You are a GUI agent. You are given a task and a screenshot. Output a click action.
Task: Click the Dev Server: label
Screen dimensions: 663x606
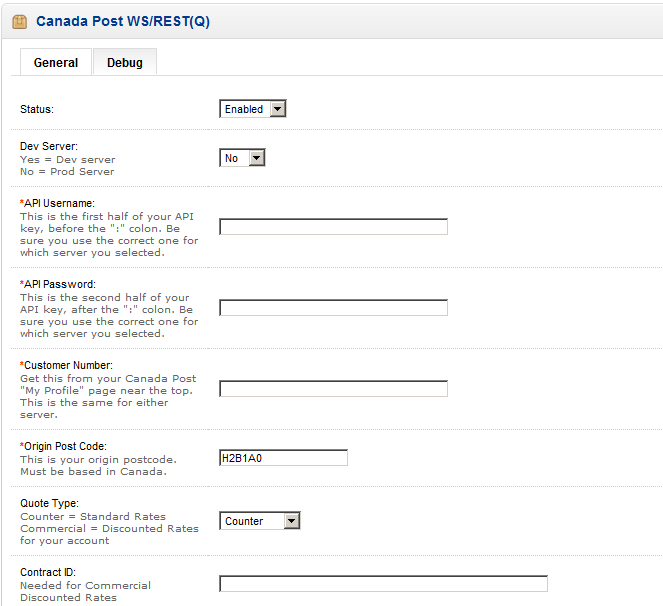(x=49, y=146)
